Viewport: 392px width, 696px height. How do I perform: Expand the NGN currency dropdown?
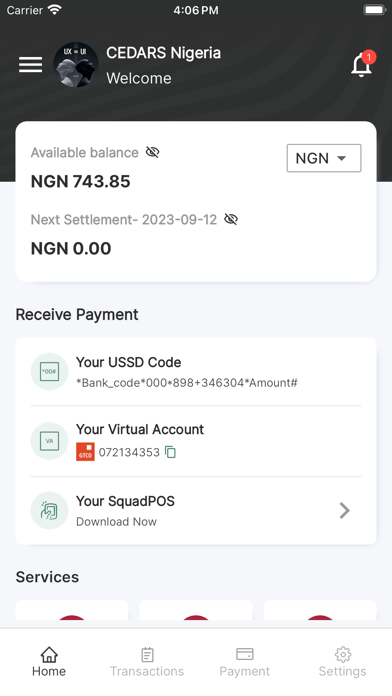click(x=324, y=158)
